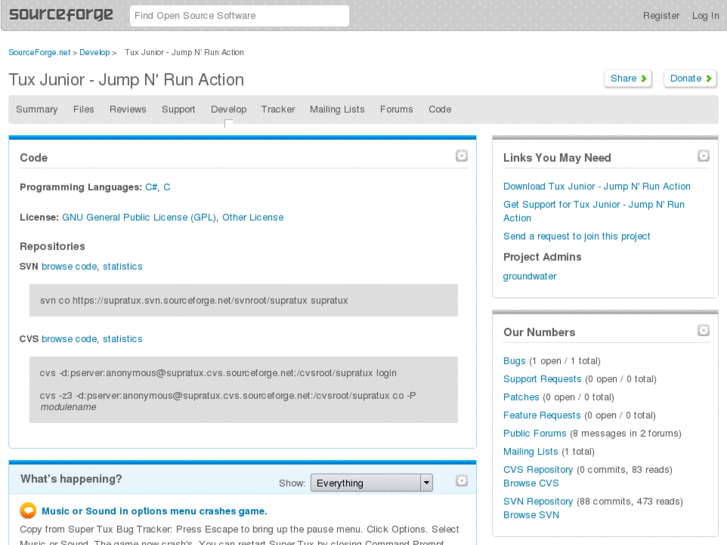
Task: Click the Repositories heading
Action: click(x=52, y=246)
